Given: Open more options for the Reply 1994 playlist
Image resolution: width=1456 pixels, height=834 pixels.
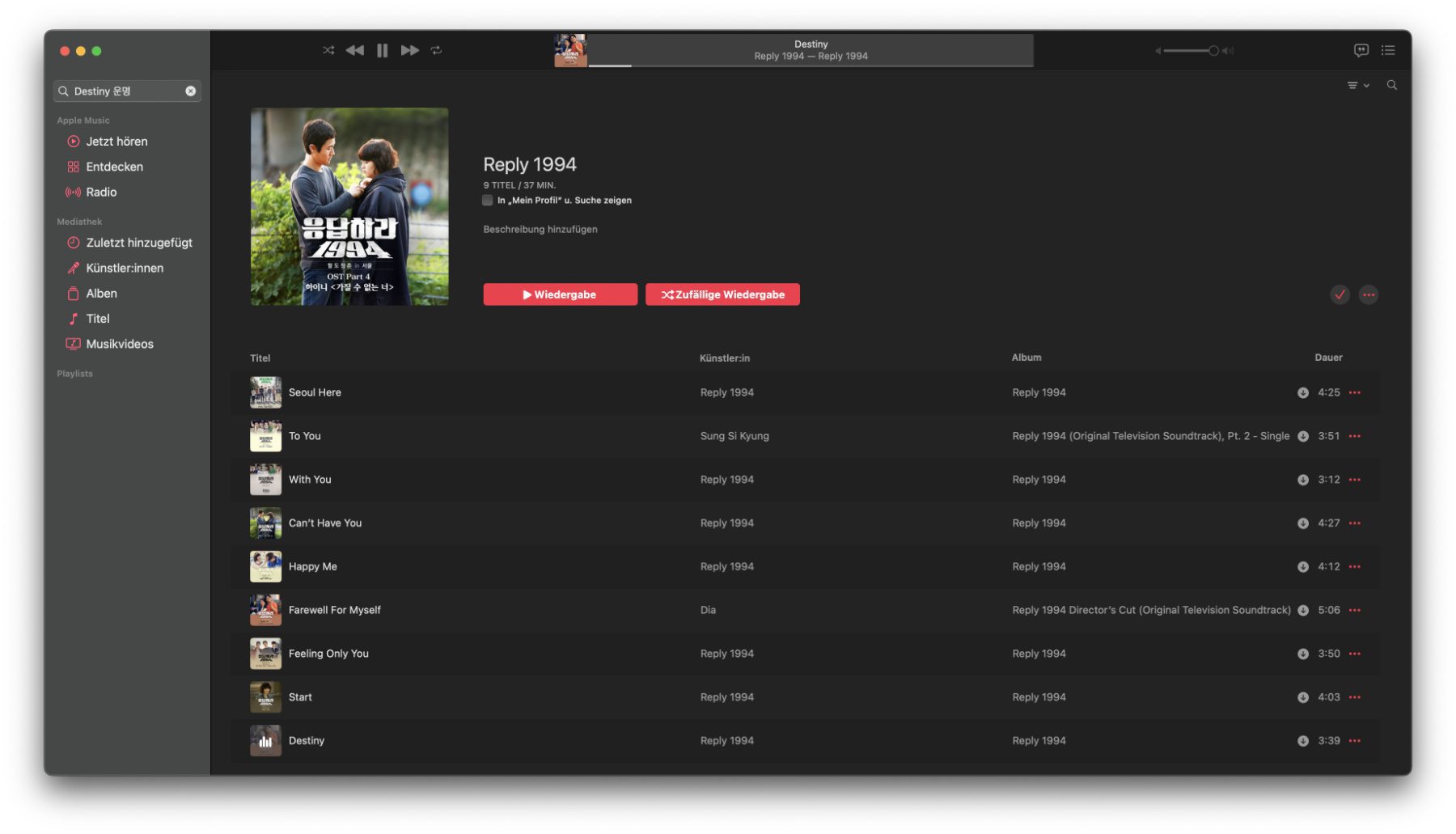Looking at the screenshot, I should click(1369, 294).
